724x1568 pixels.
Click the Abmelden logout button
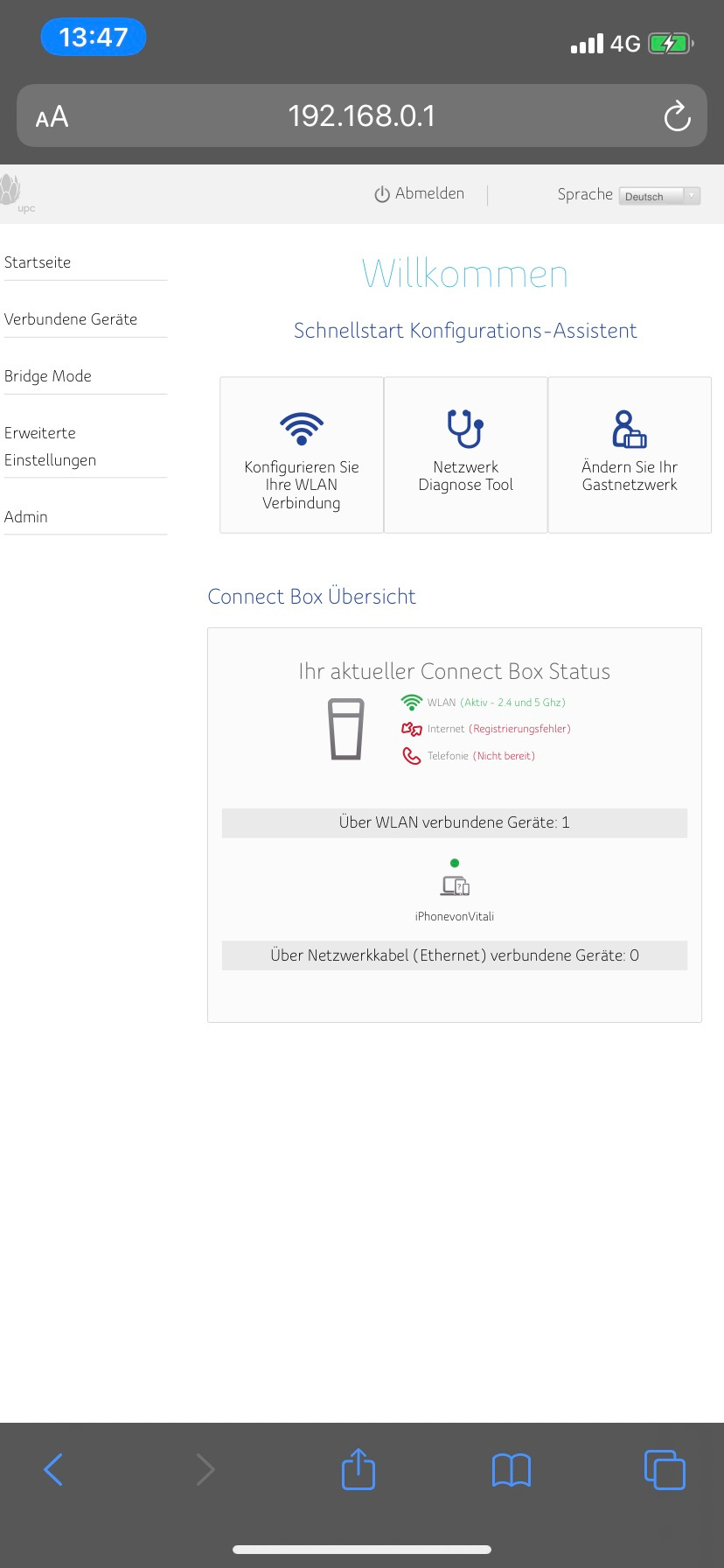pos(420,194)
